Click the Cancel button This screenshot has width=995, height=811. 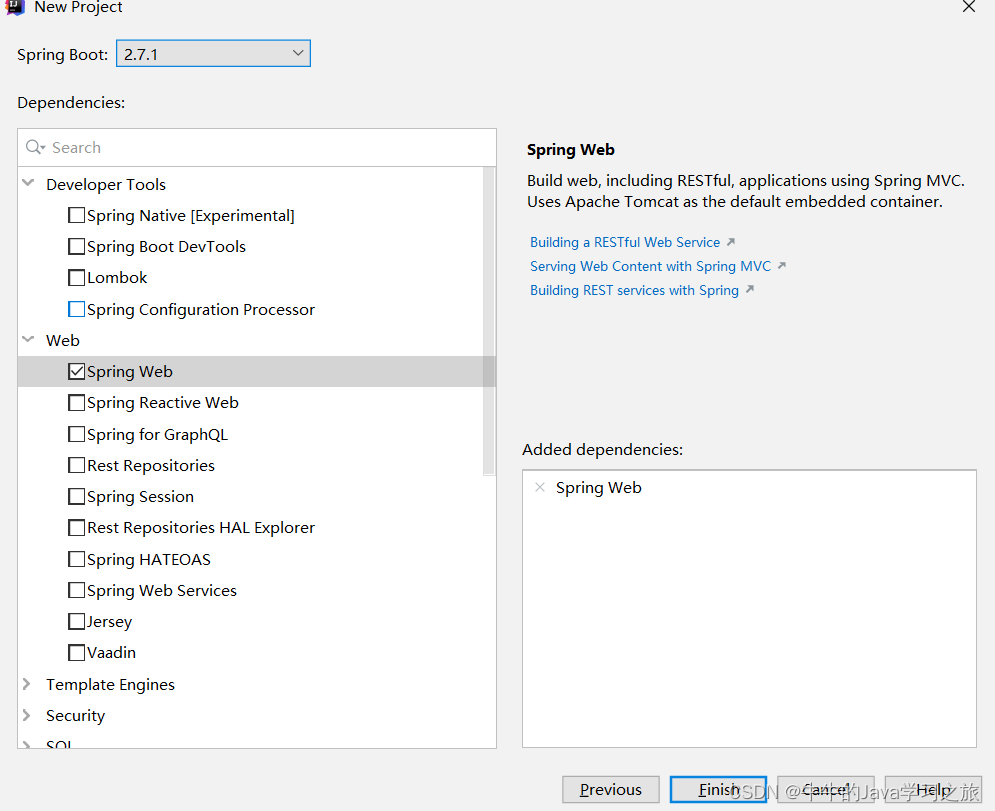pyautogui.click(x=826, y=789)
